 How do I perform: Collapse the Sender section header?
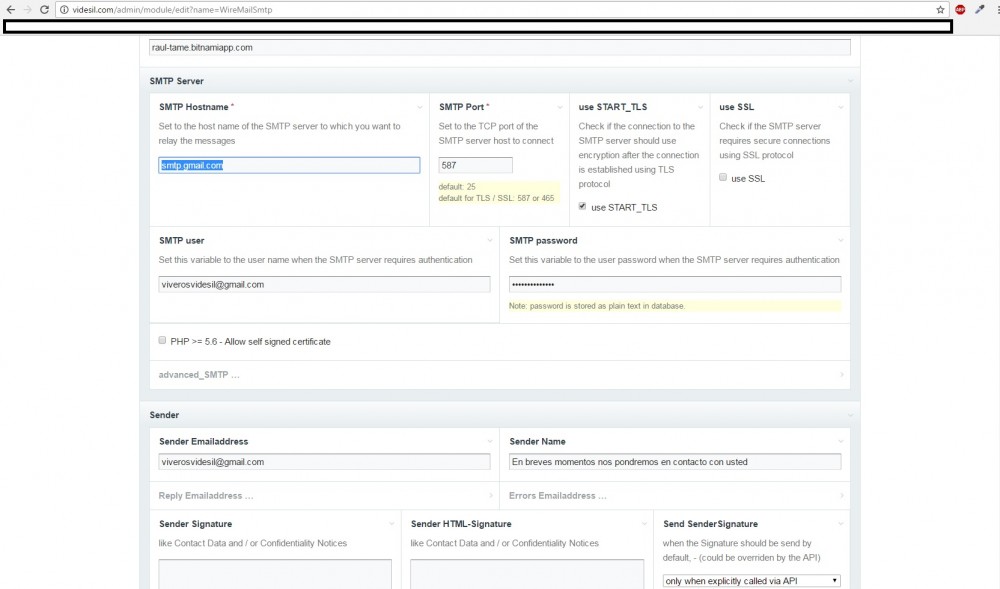tap(164, 414)
